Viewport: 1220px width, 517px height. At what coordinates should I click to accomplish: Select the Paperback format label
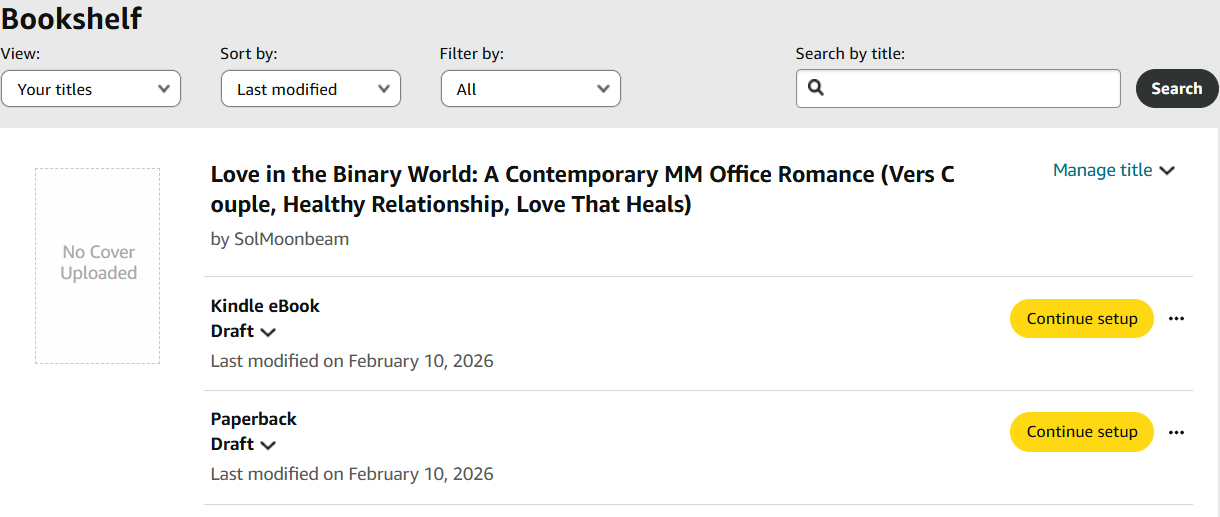[x=254, y=419]
